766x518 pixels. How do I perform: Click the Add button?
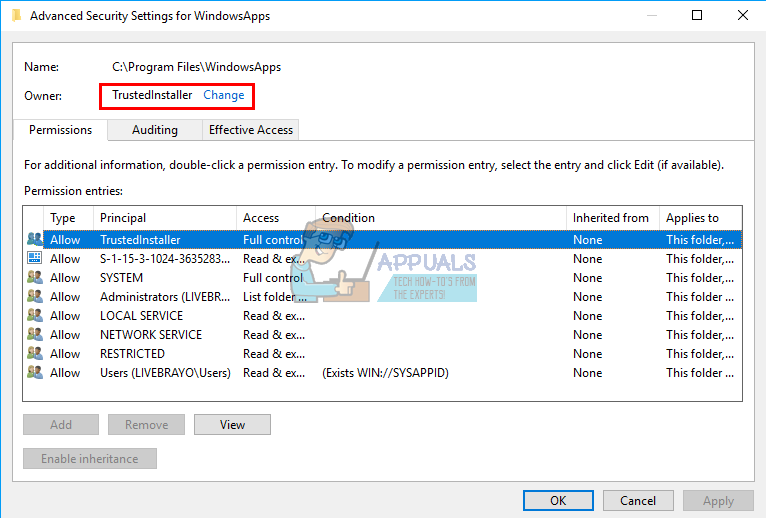(x=61, y=425)
